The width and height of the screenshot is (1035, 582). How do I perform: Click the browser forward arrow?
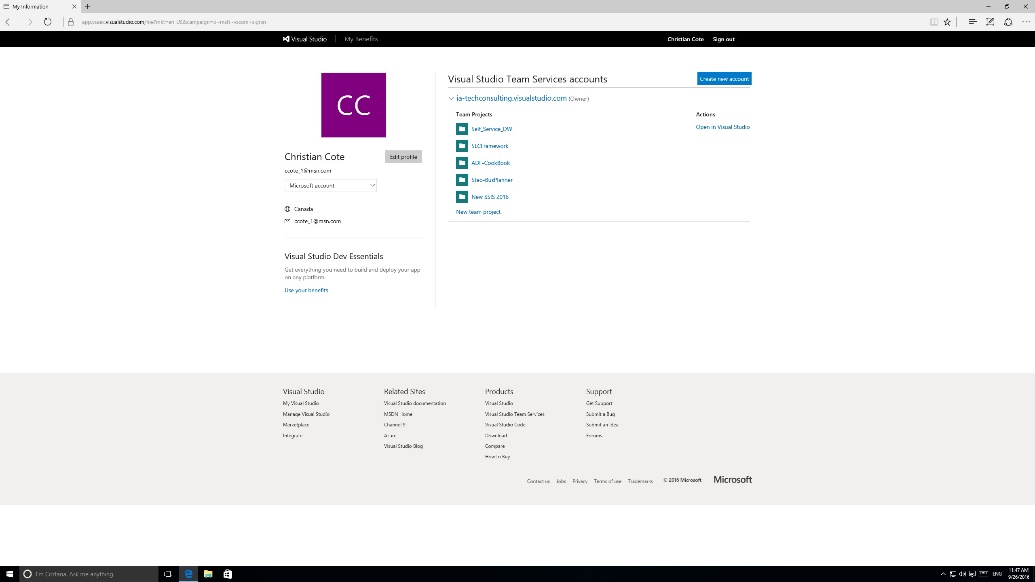click(x=29, y=22)
